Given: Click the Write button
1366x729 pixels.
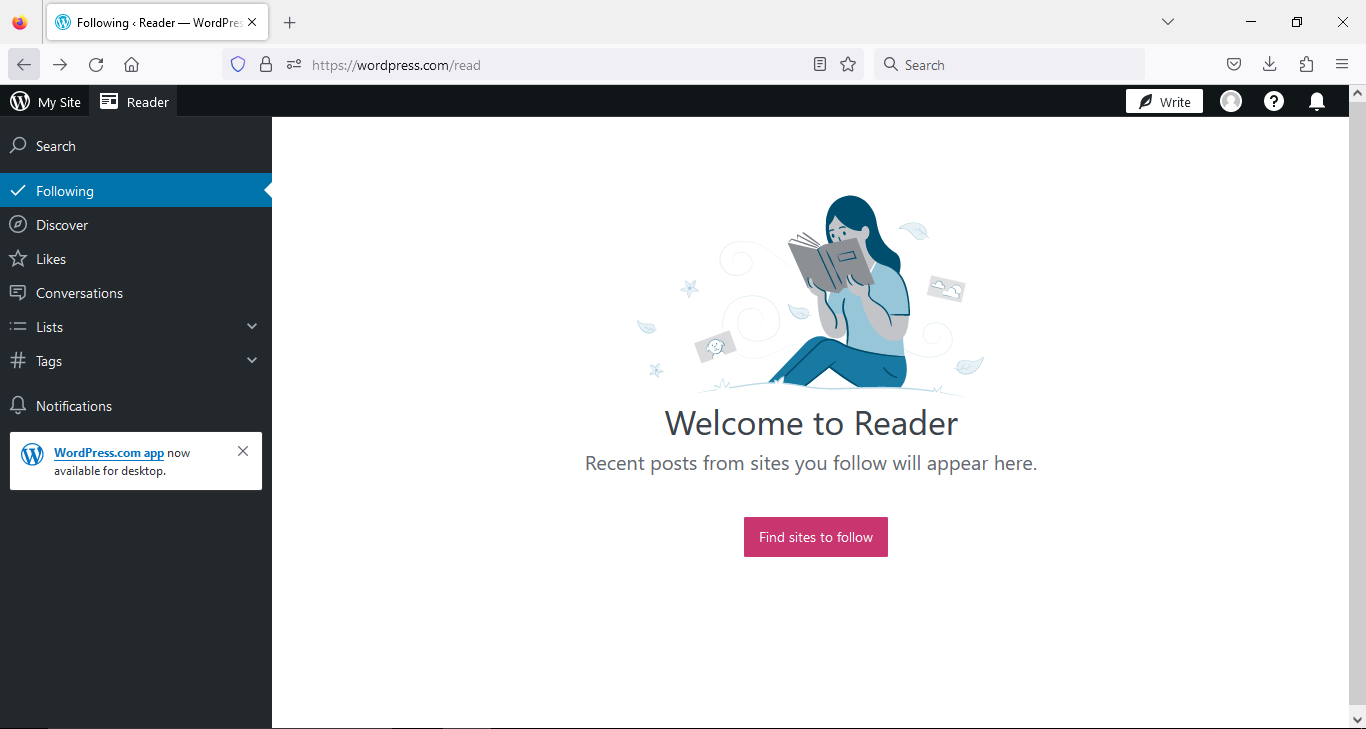Looking at the screenshot, I should click(x=1164, y=101).
